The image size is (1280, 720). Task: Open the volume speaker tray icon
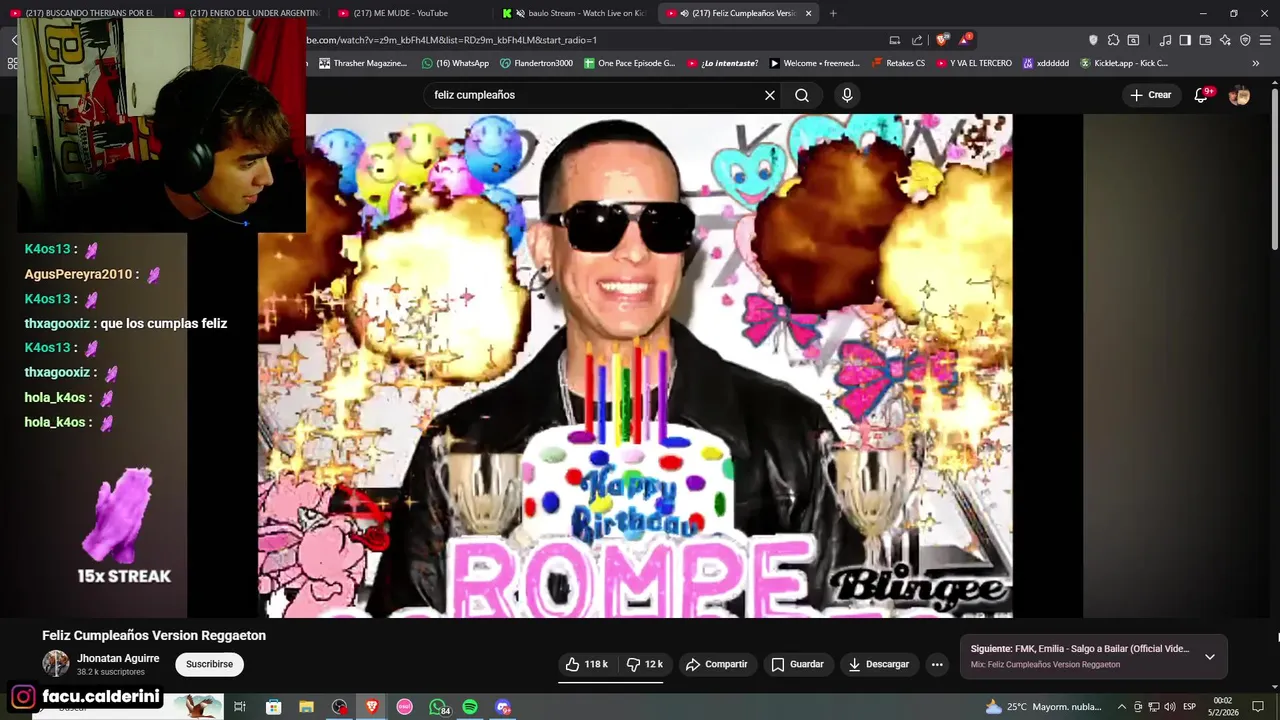tap(1169, 707)
